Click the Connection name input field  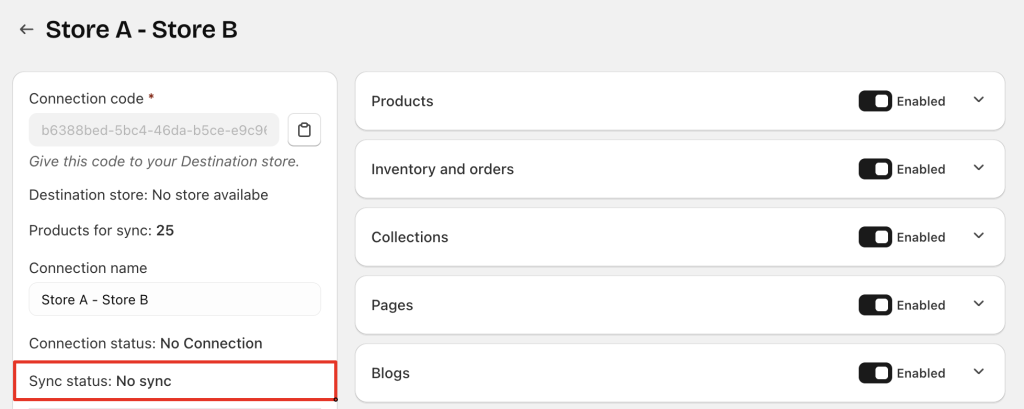point(174,299)
